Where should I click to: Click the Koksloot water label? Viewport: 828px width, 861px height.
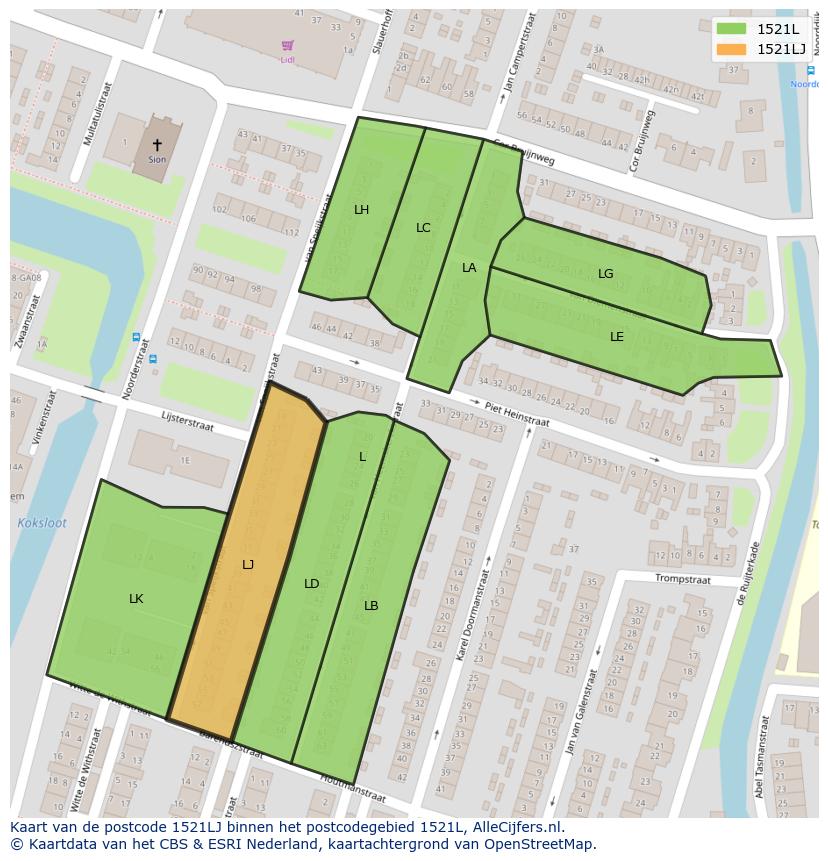pyautogui.click(x=41, y=523)
